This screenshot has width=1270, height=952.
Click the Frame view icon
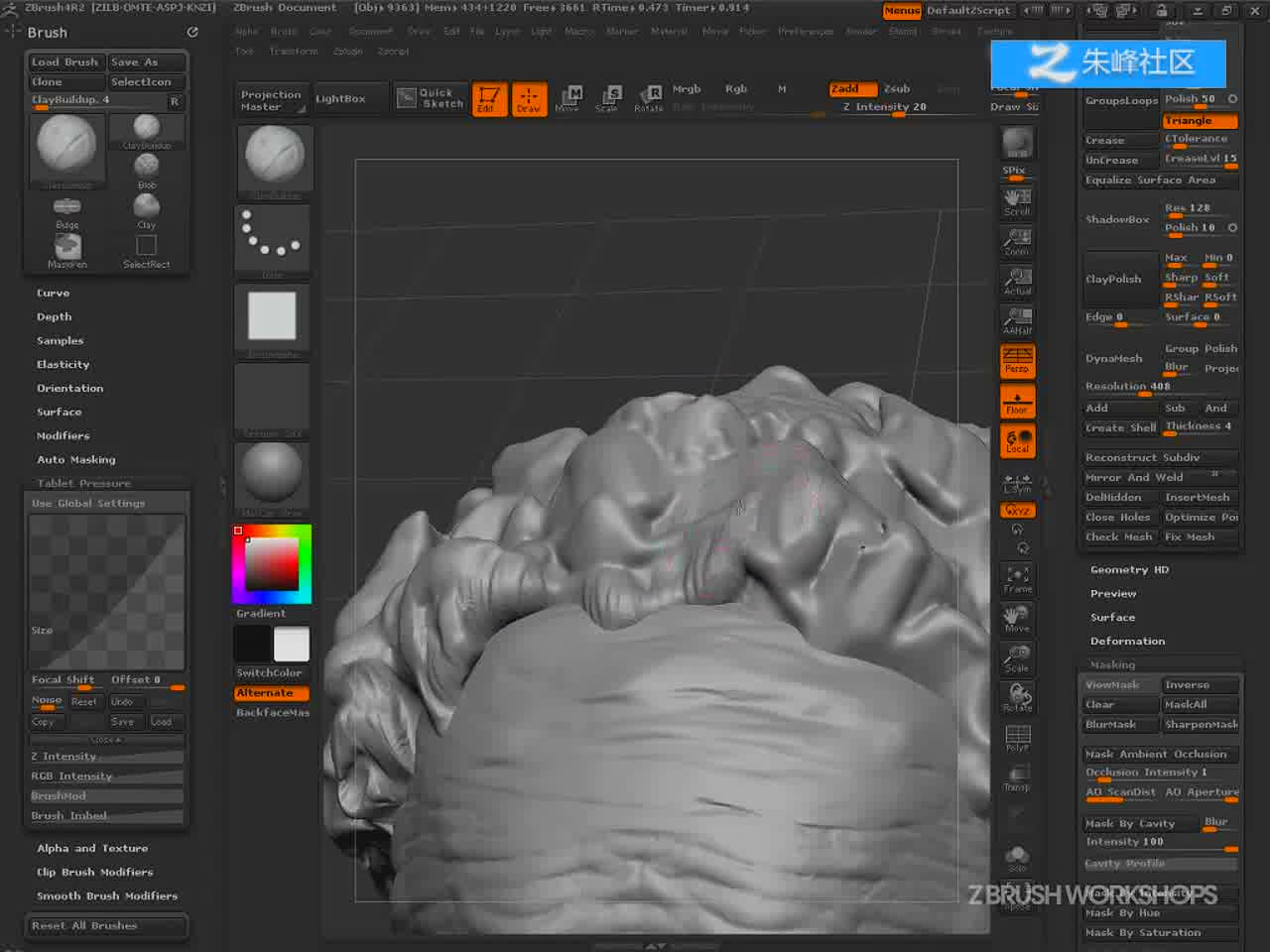1017,580
